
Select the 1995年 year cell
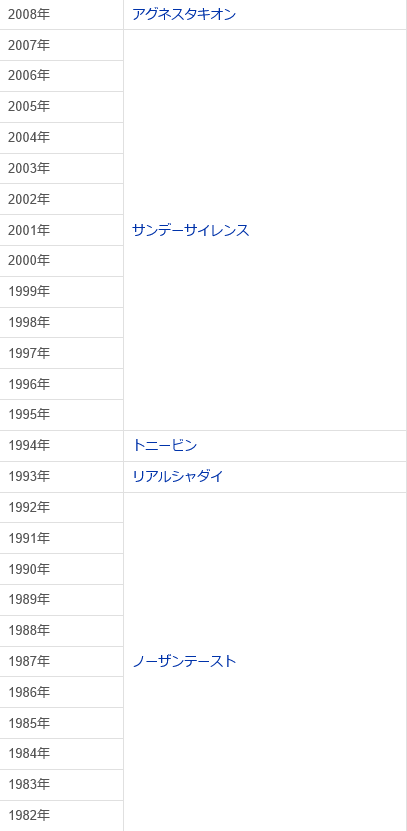click(x=61, y=414)
